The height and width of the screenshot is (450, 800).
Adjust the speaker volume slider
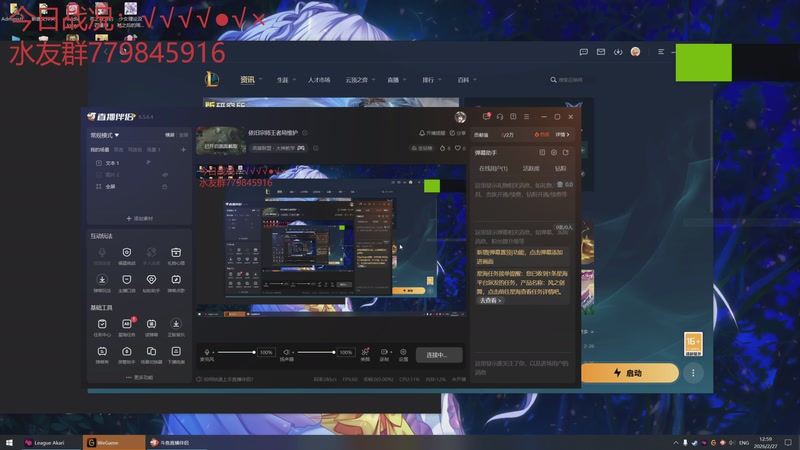pyautogui.click(x=316, y=352)
